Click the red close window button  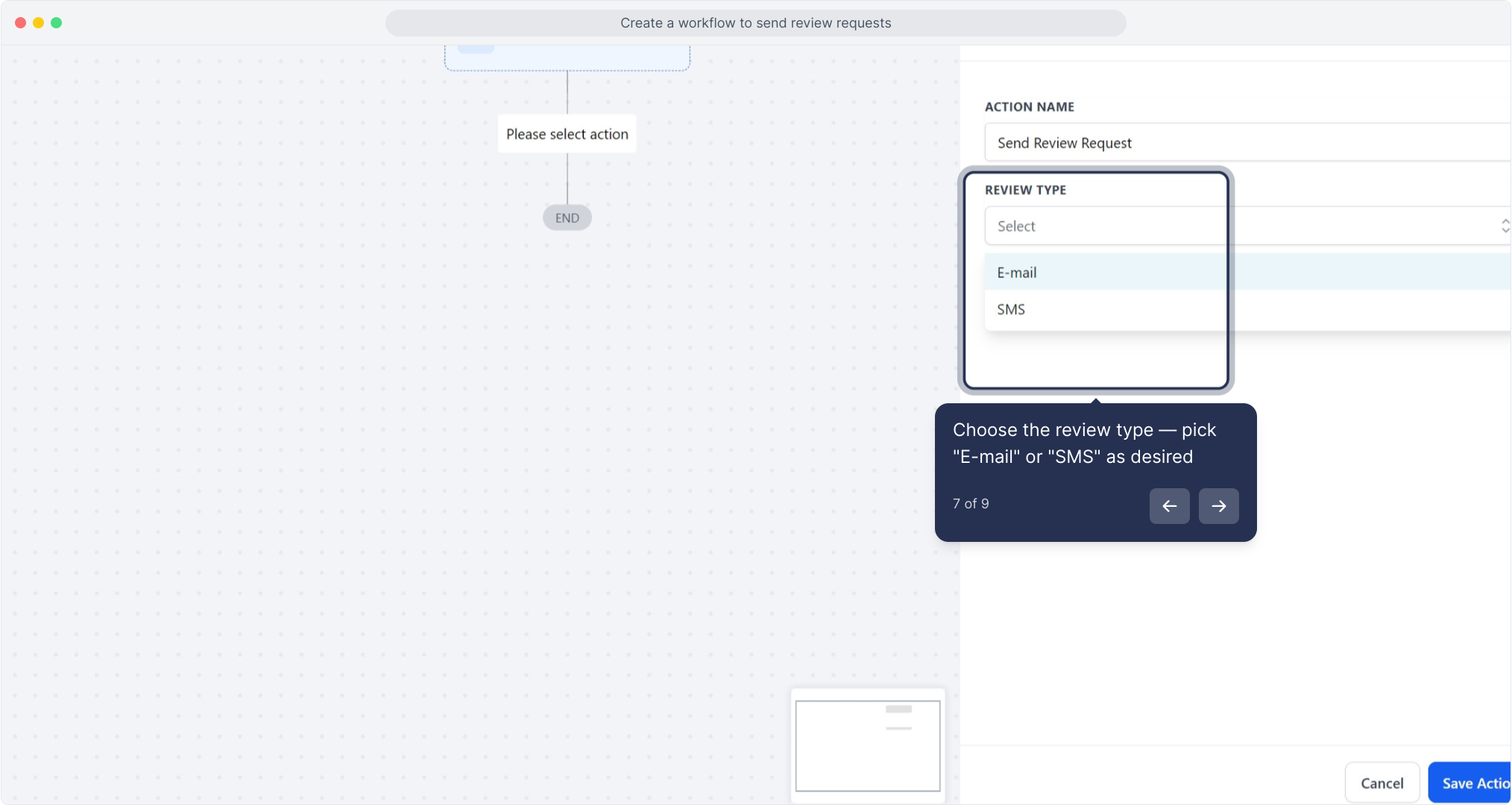coord(20,22)
